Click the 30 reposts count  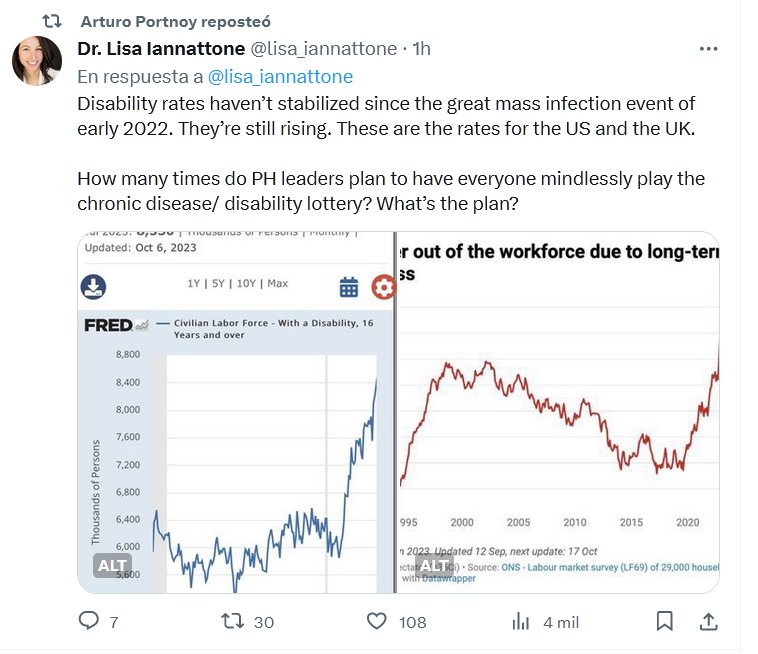[264, 622]
